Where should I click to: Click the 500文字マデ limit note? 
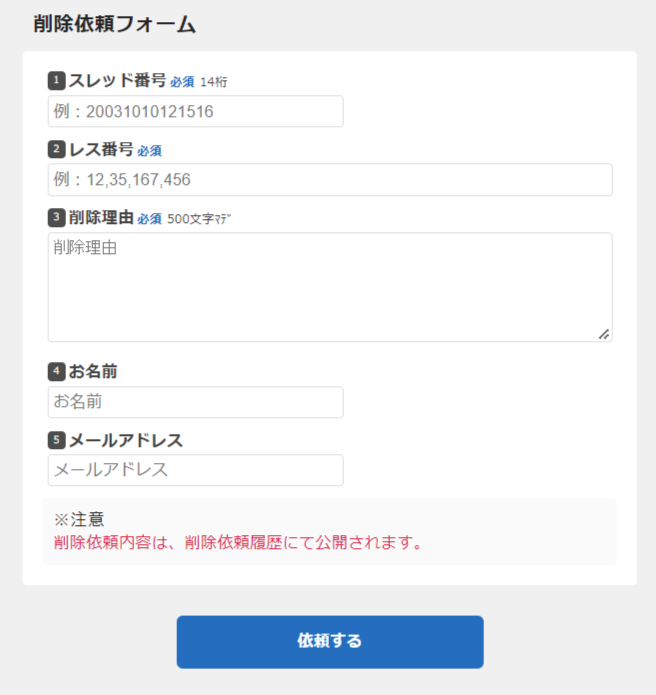tap(206, 219)
